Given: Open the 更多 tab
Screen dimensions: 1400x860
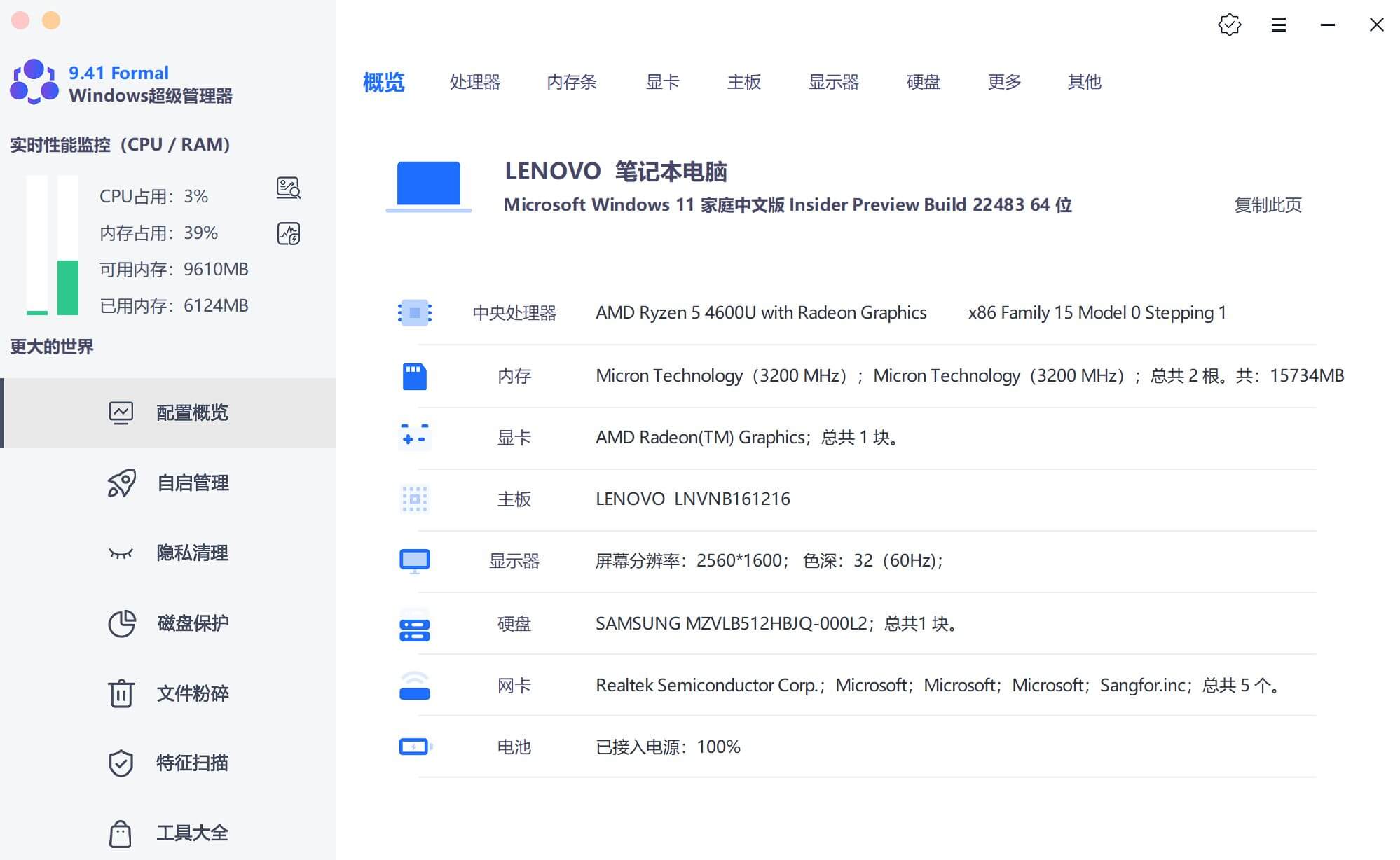Looking at the screenshot, I should 1003,82.
